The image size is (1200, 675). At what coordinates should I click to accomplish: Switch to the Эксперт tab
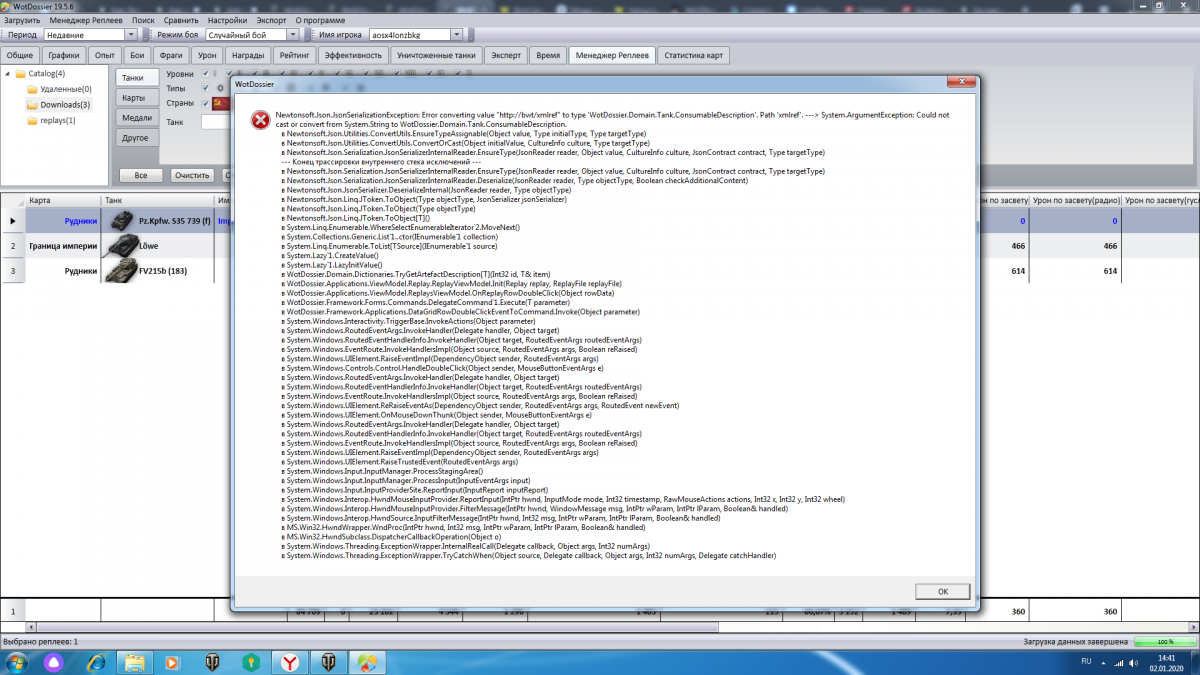click(505, 55)
